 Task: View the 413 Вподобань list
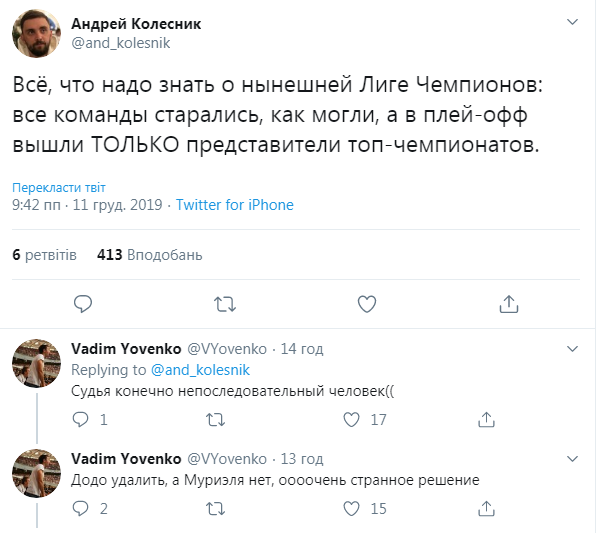(150, 255)
